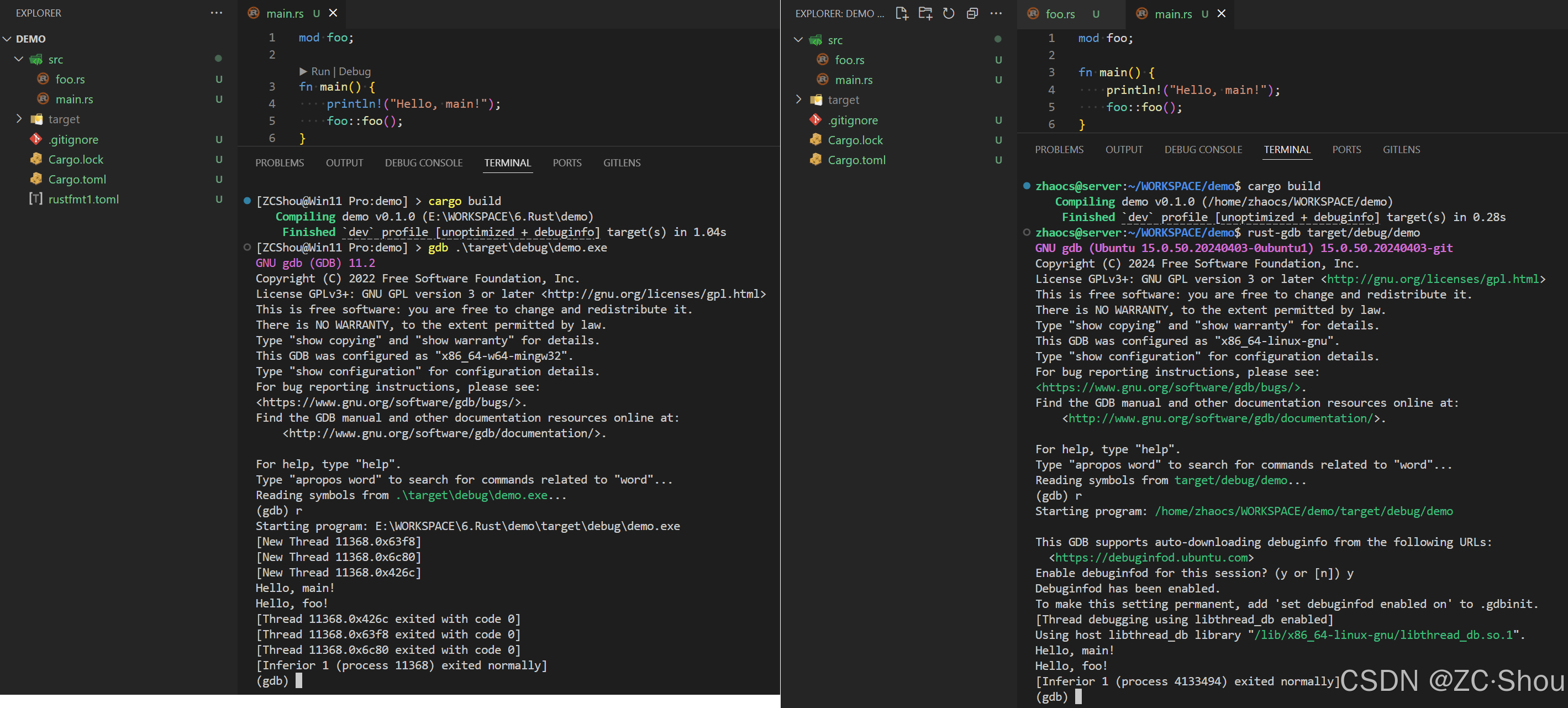Collapse the DEMO workspace root in Explorer
The image size is (1568, 708).
(x=7, y=38)
